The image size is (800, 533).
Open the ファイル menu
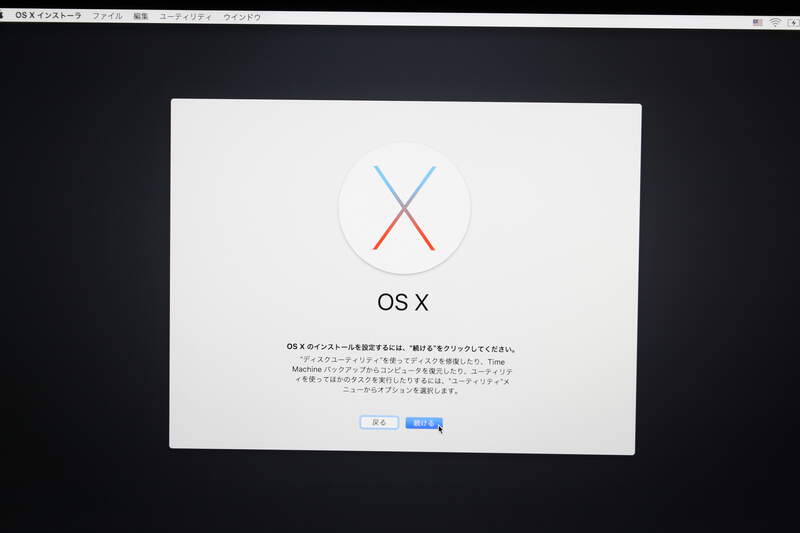107,16
